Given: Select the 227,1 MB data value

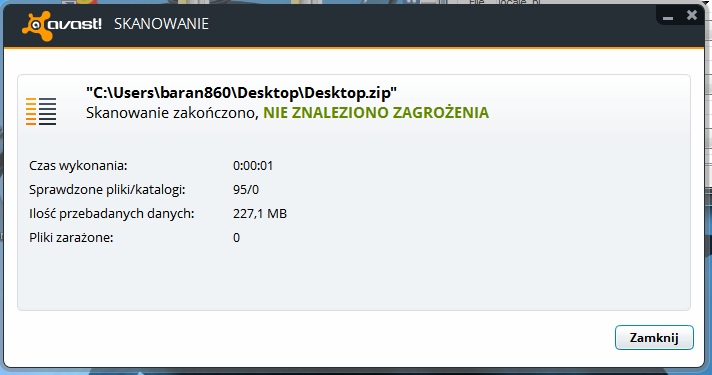Looking at the screenshot, I should [x=260, y=214].
